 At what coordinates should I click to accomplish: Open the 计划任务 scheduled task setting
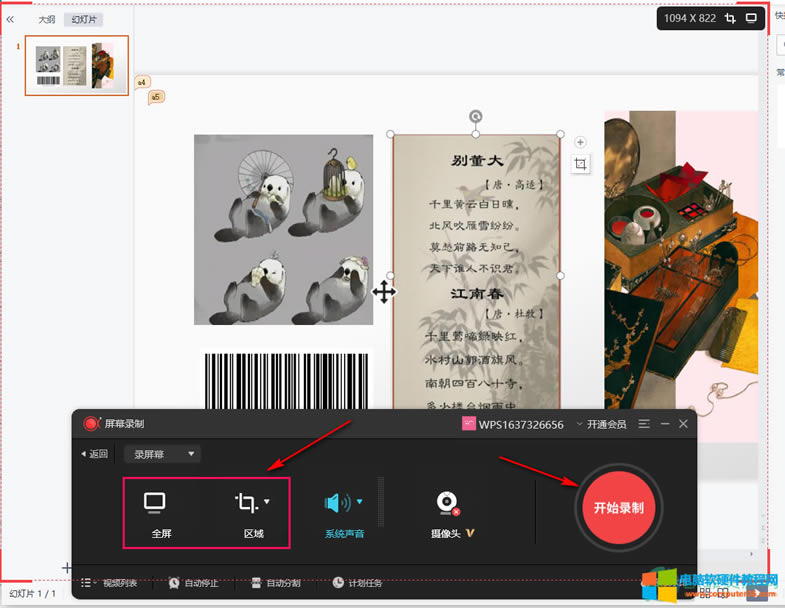coord(357,583)
